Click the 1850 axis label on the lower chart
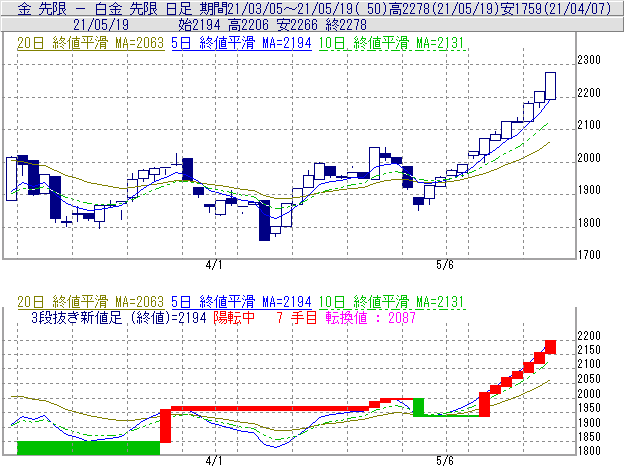The image size is (624, 473). (x=589, y=437)
